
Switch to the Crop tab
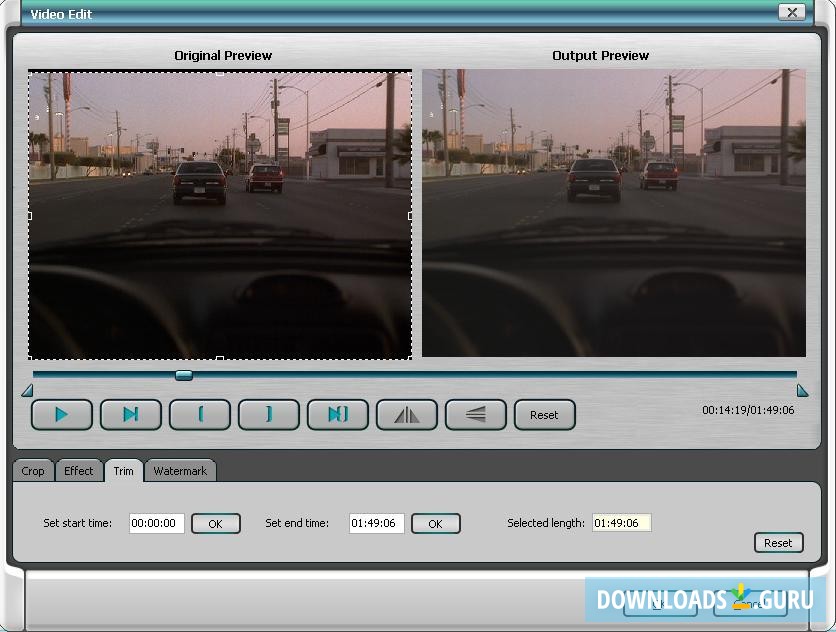(33, 471)
